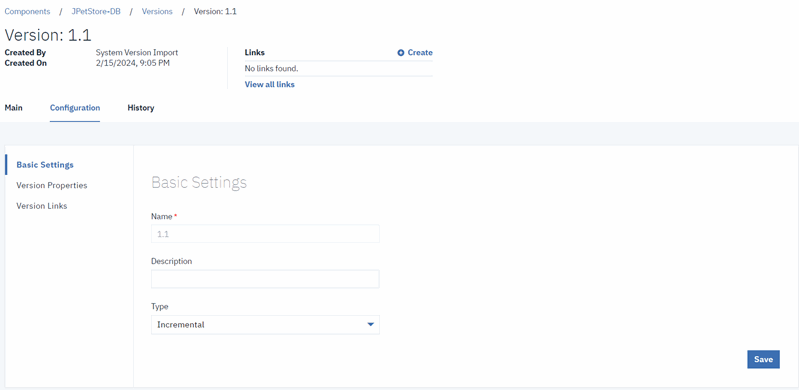Select the Configuration tab

coord(75,108)
